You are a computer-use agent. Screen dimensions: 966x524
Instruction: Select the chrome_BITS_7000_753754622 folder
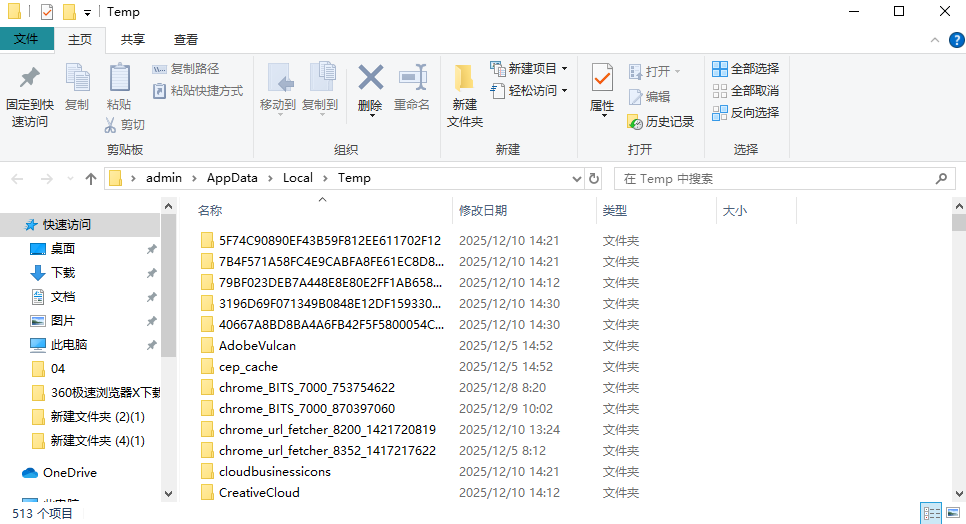point(307,387)
